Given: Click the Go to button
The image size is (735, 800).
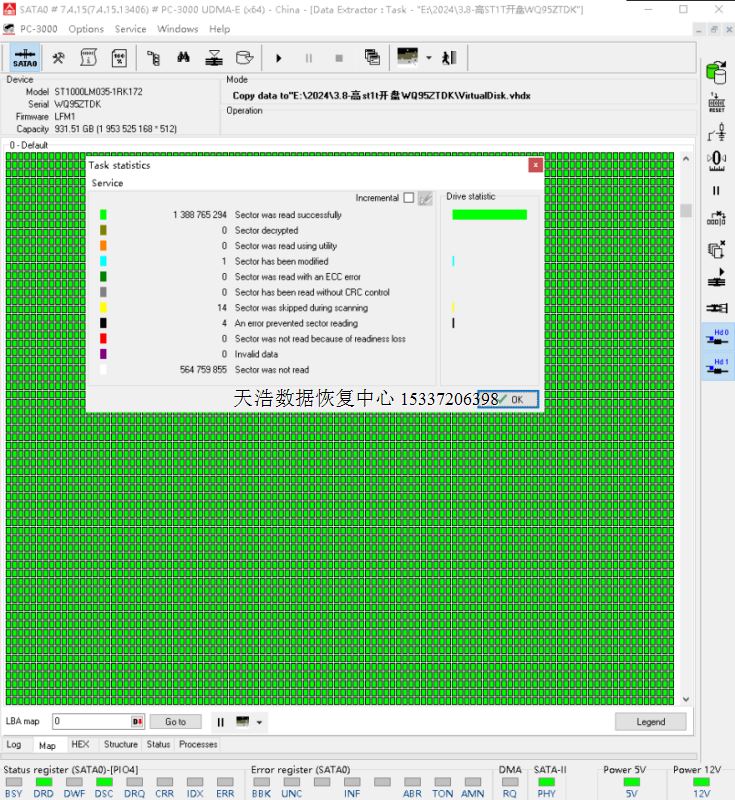Looking at the screenshot, I should pyautogui.click(x=175, y=722).
